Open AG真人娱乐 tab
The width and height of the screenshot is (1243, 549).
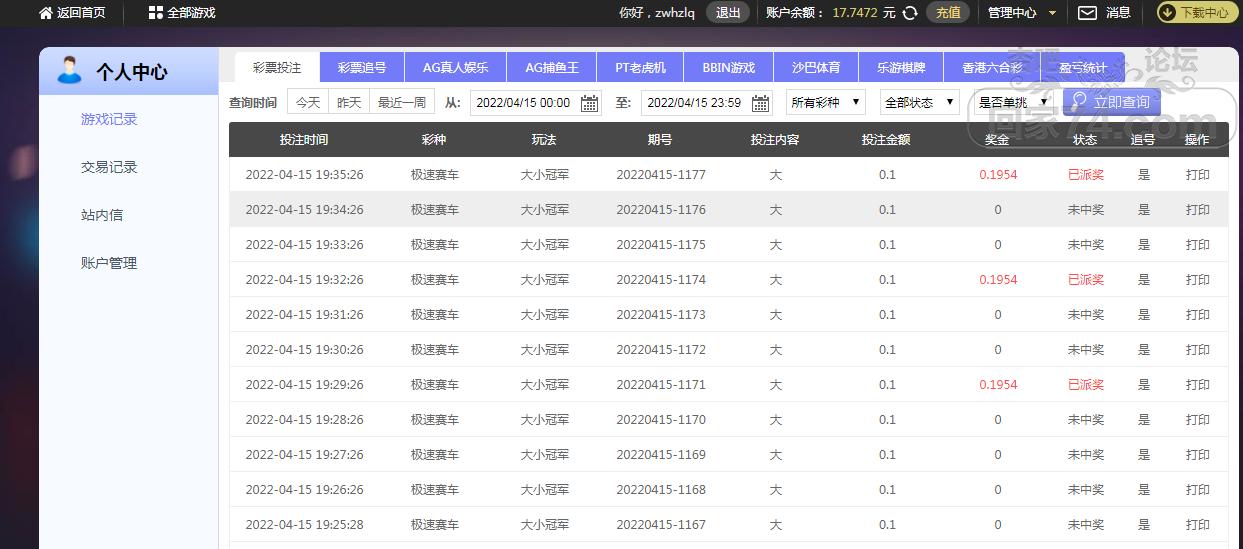[x=456, y=67]
